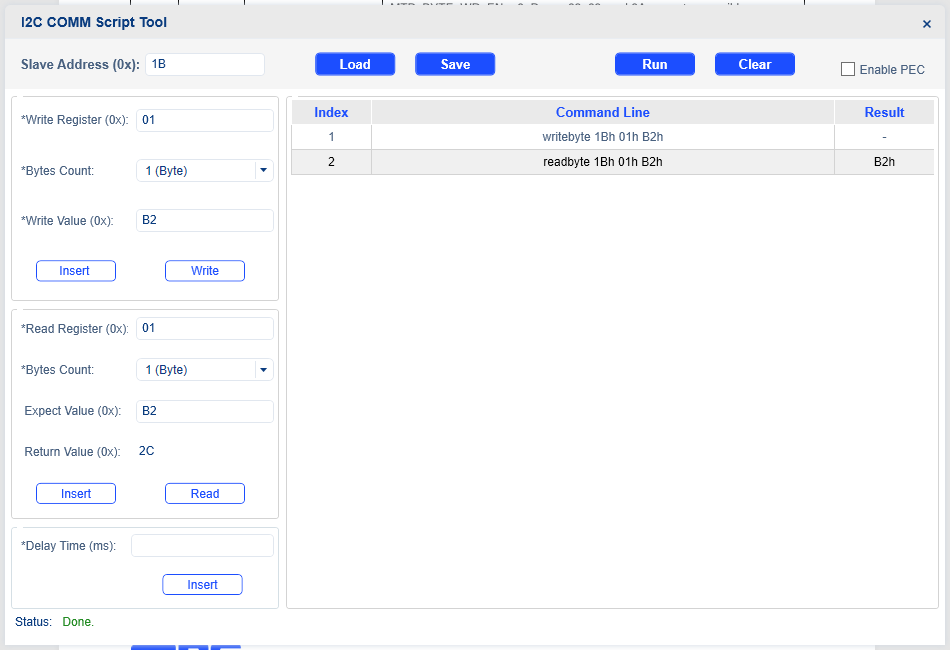Click the Expect Value input field
The width and height of the screenshot is (950, 650).
(x=204, y=411)
